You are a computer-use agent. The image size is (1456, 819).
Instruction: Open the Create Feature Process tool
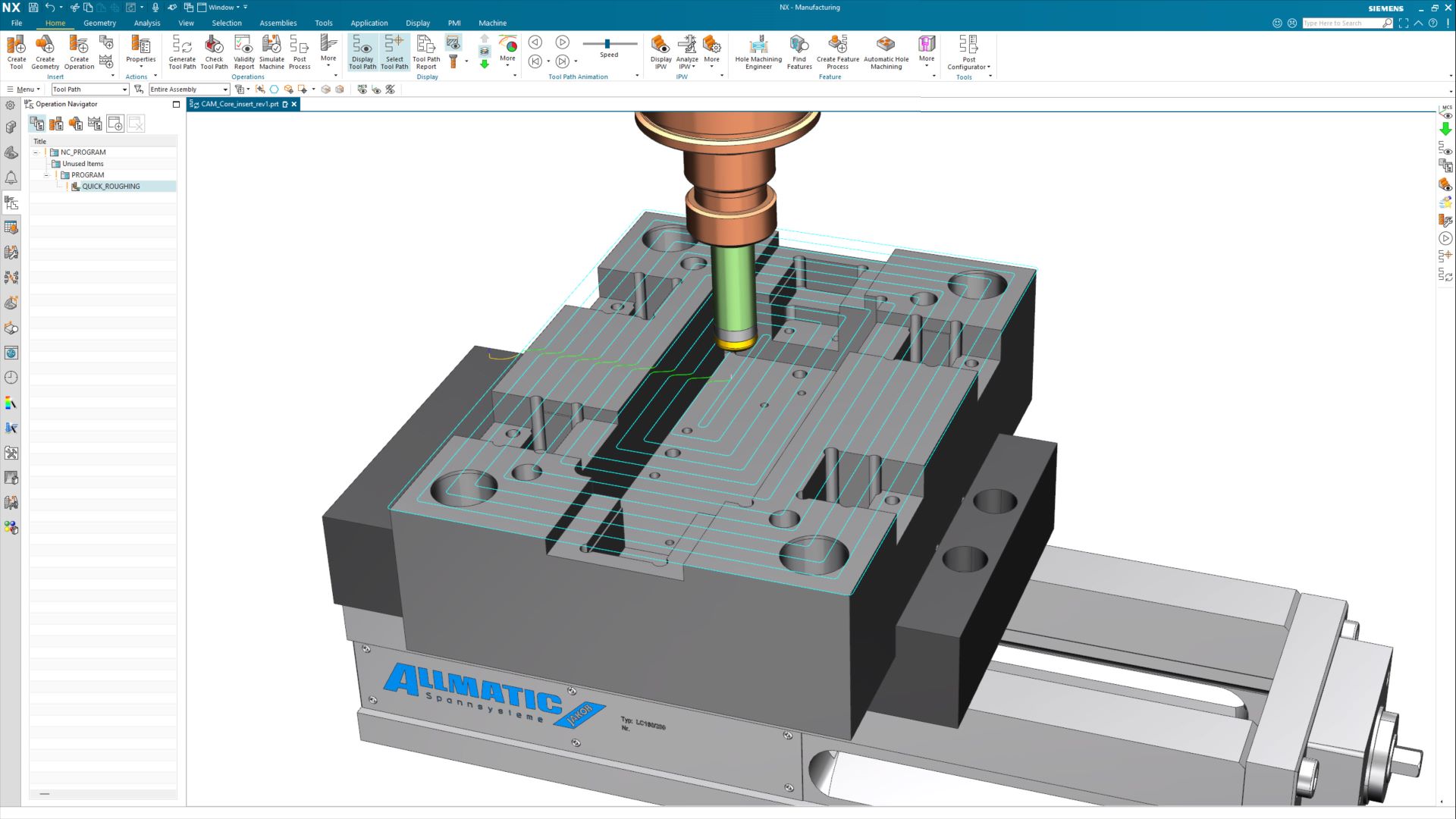click(837, 51)
